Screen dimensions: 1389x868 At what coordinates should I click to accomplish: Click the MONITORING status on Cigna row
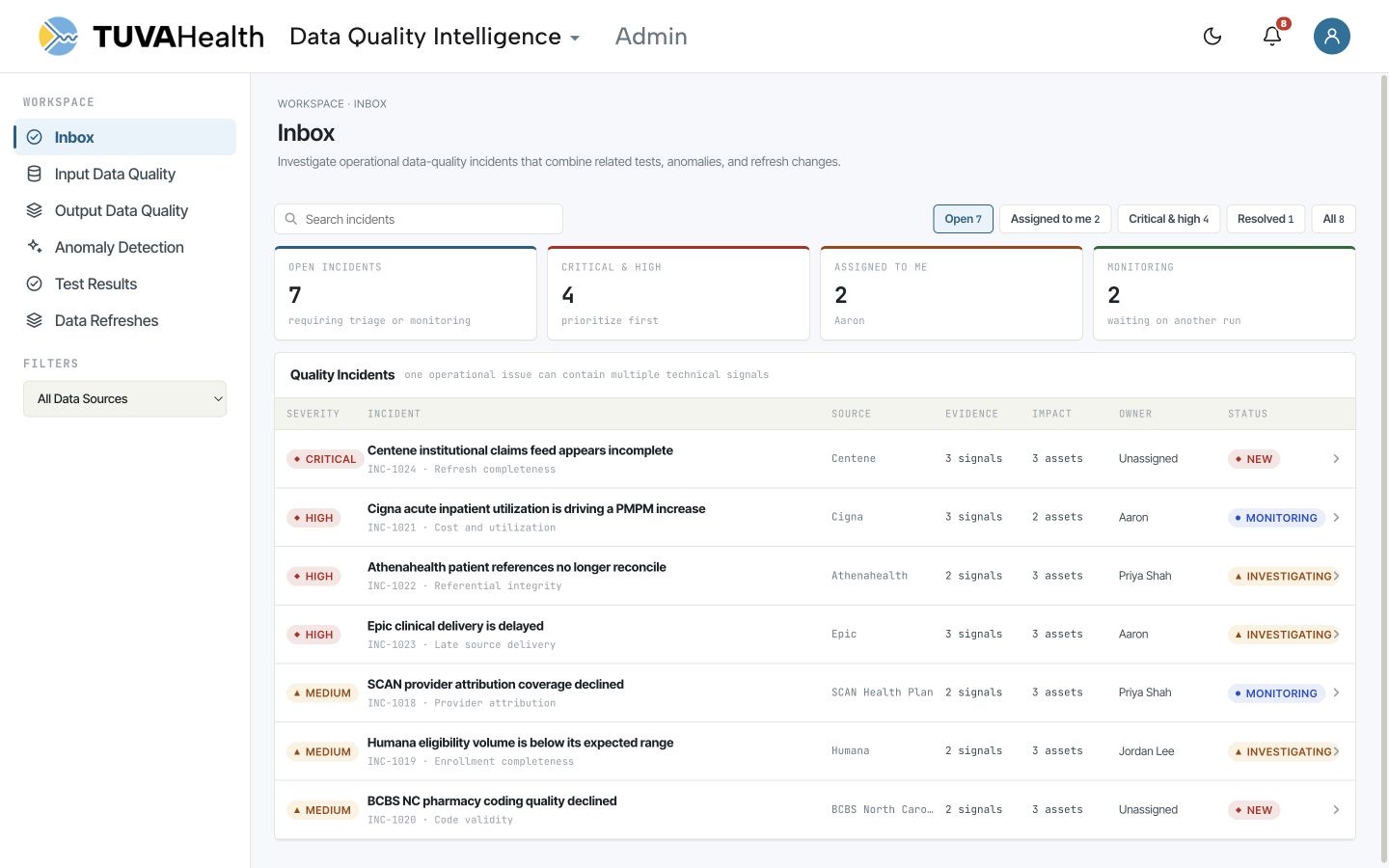[x=1276, y=518]
